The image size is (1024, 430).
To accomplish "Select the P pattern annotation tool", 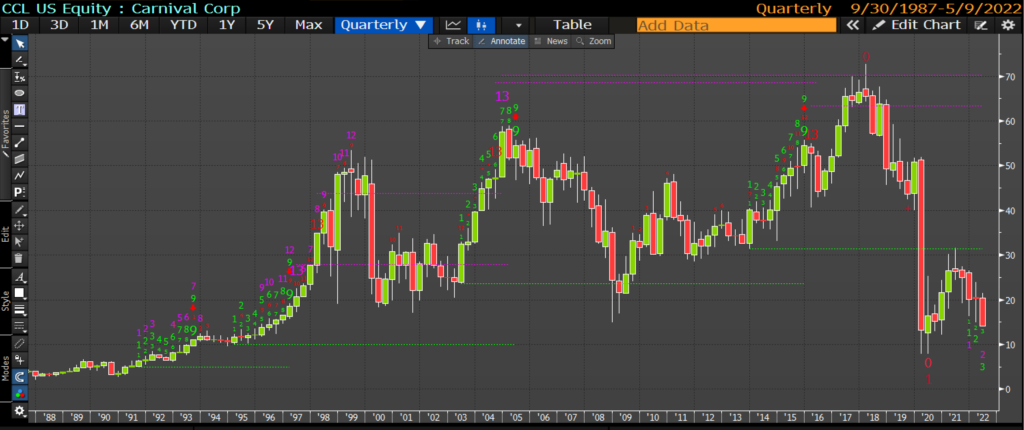I will 20,191.
